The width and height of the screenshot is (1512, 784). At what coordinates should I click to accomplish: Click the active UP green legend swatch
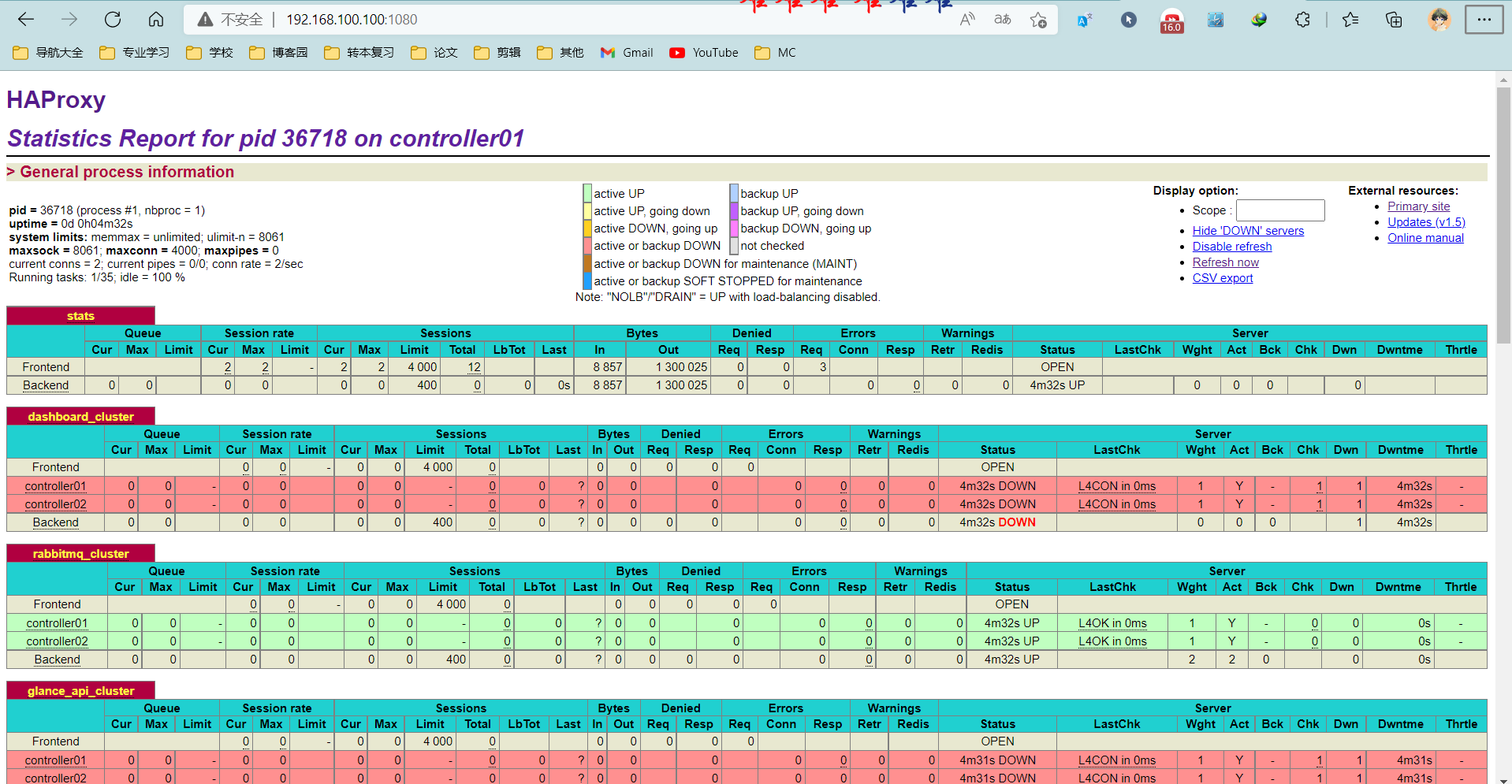pos(587,193)
